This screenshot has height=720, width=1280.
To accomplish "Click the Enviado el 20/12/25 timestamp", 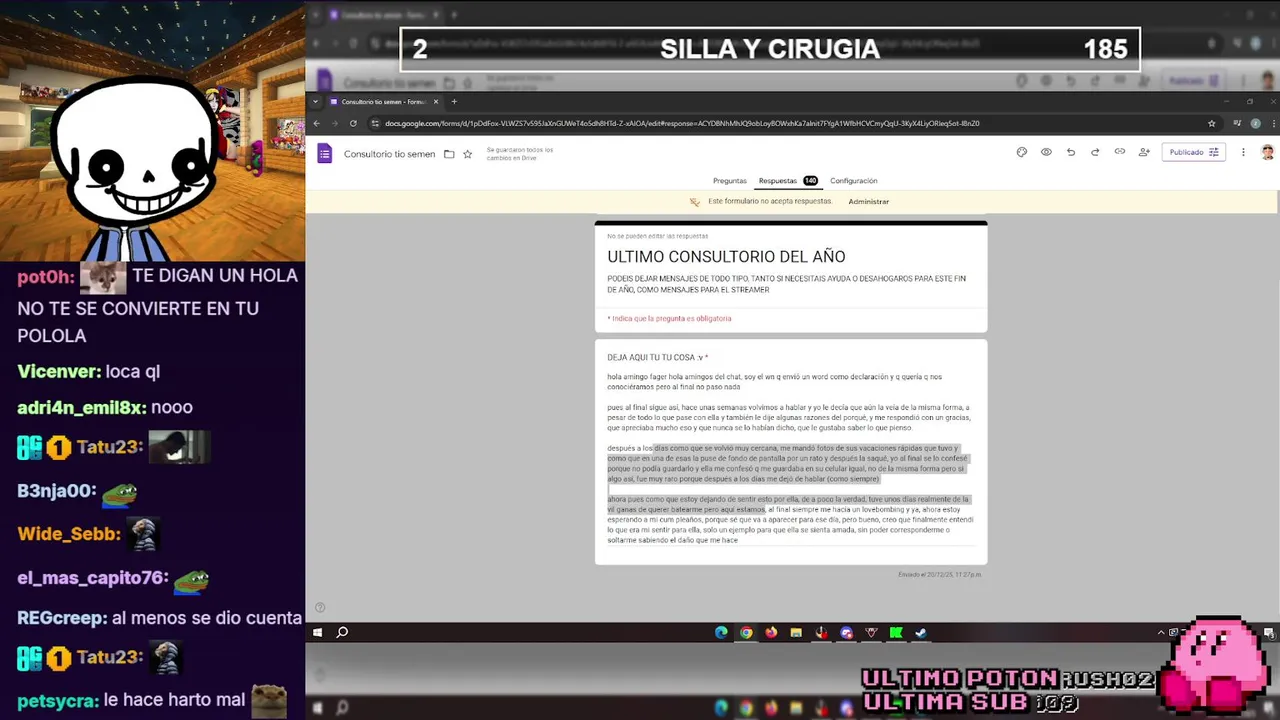I will (x=940, y=574).
